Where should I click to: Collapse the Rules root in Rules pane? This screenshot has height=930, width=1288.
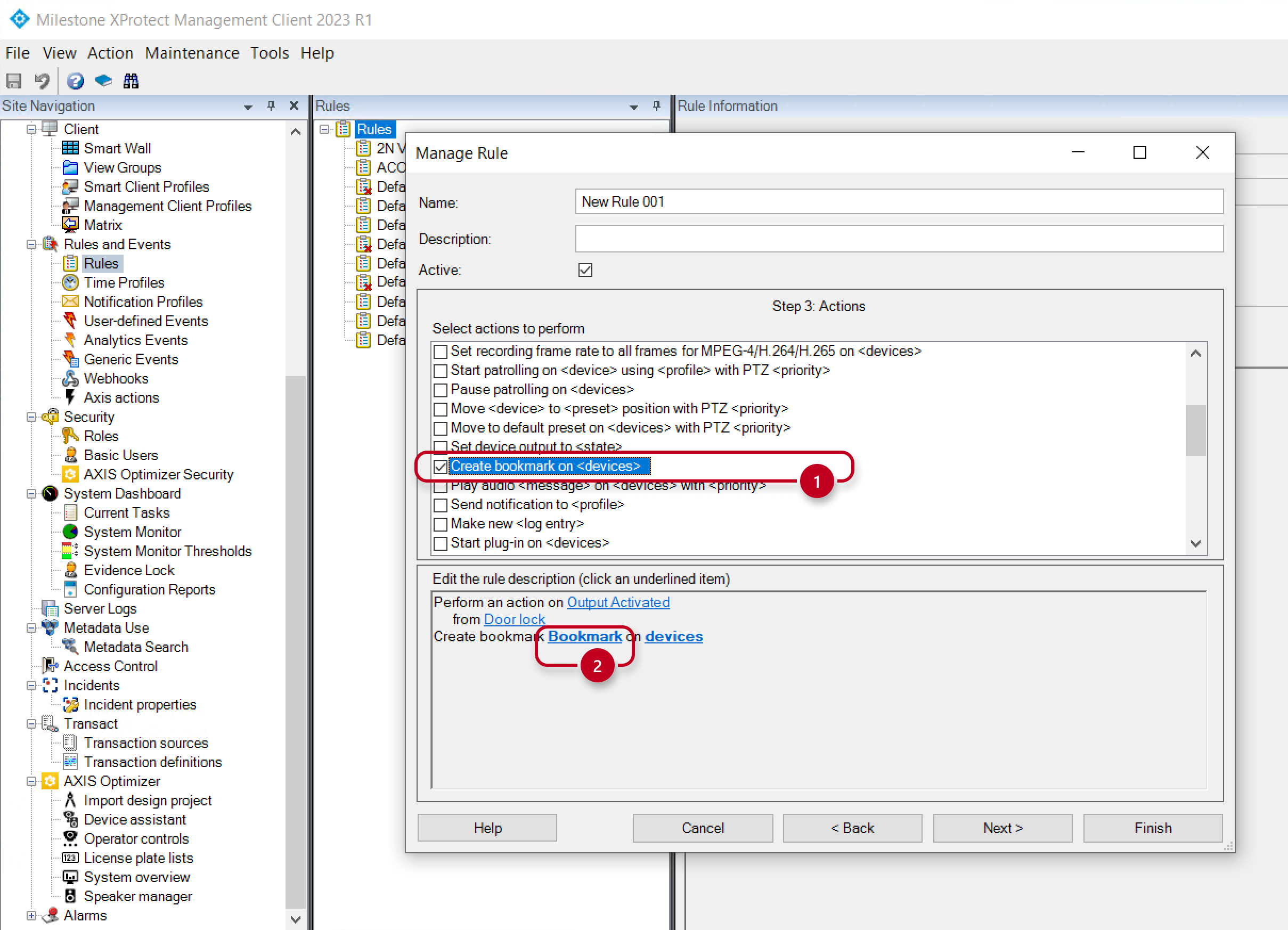324,129
